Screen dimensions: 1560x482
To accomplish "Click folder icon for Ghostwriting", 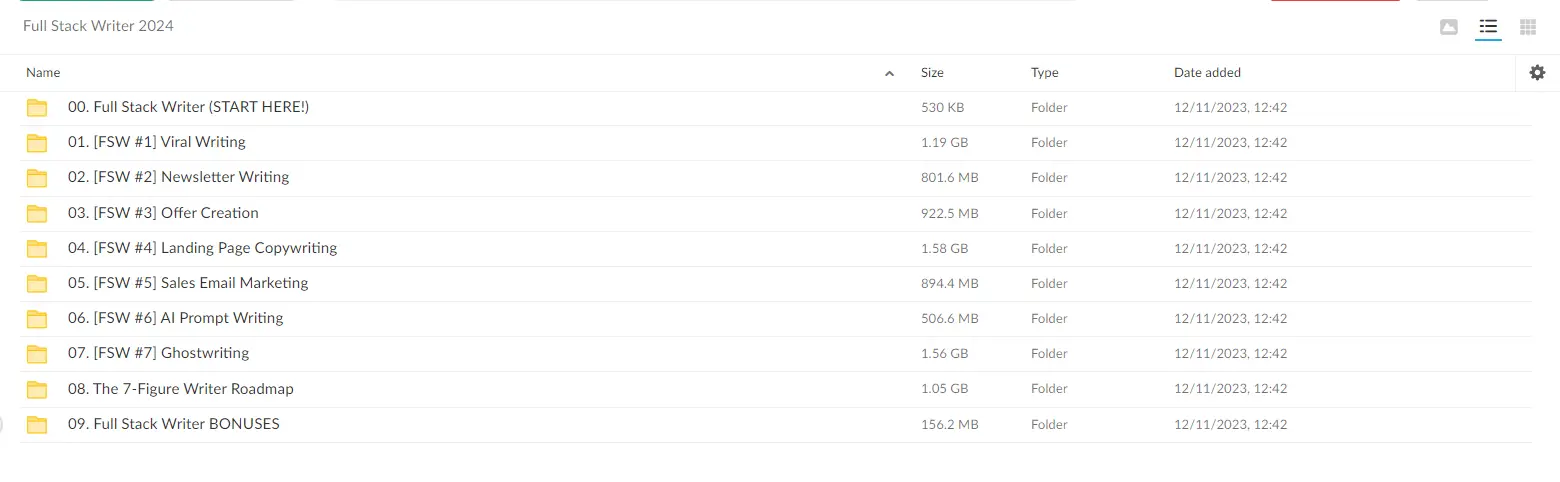I will tap(37, 354).
